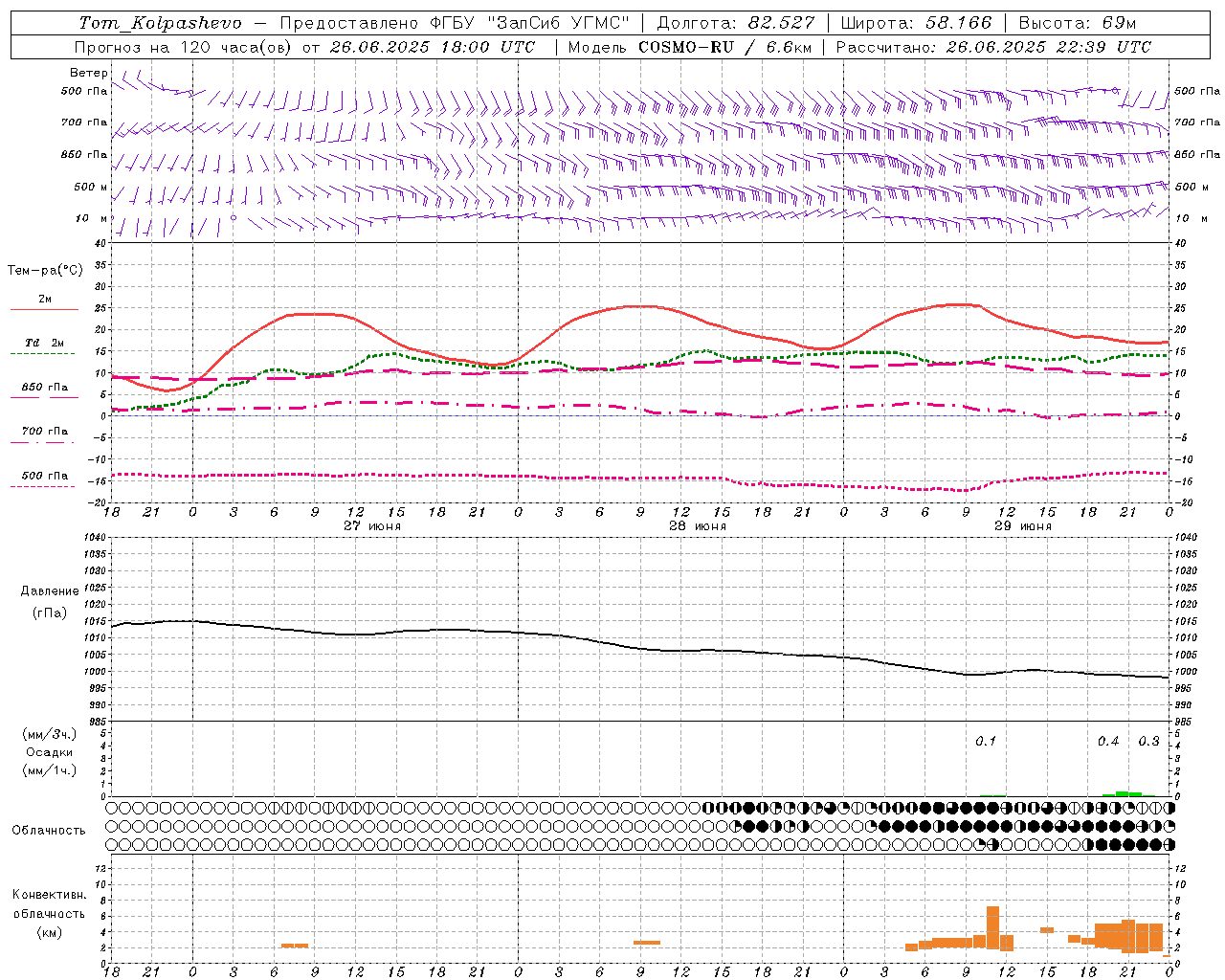The width and height of the screenshot is (1225, 980).
Task: Click the green precipitation bar
Action: coord(1122,793)
